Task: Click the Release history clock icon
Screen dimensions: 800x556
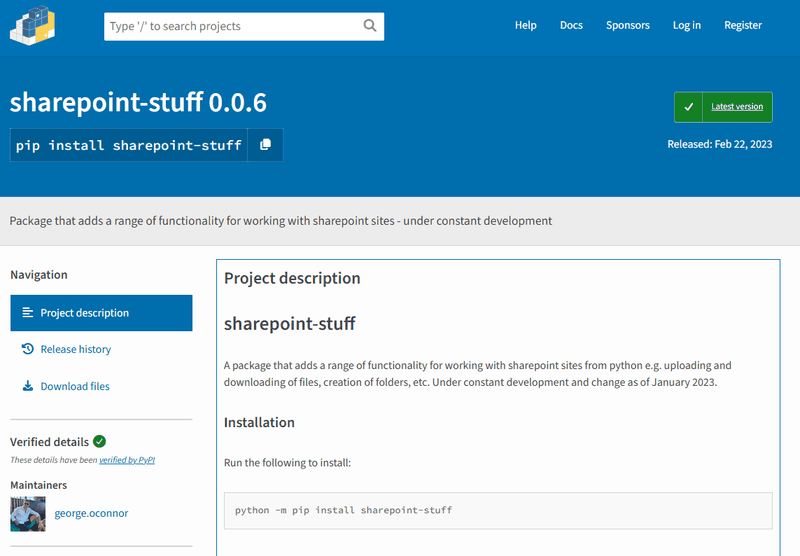Action: pyautogui.click(x=28, y=349)
